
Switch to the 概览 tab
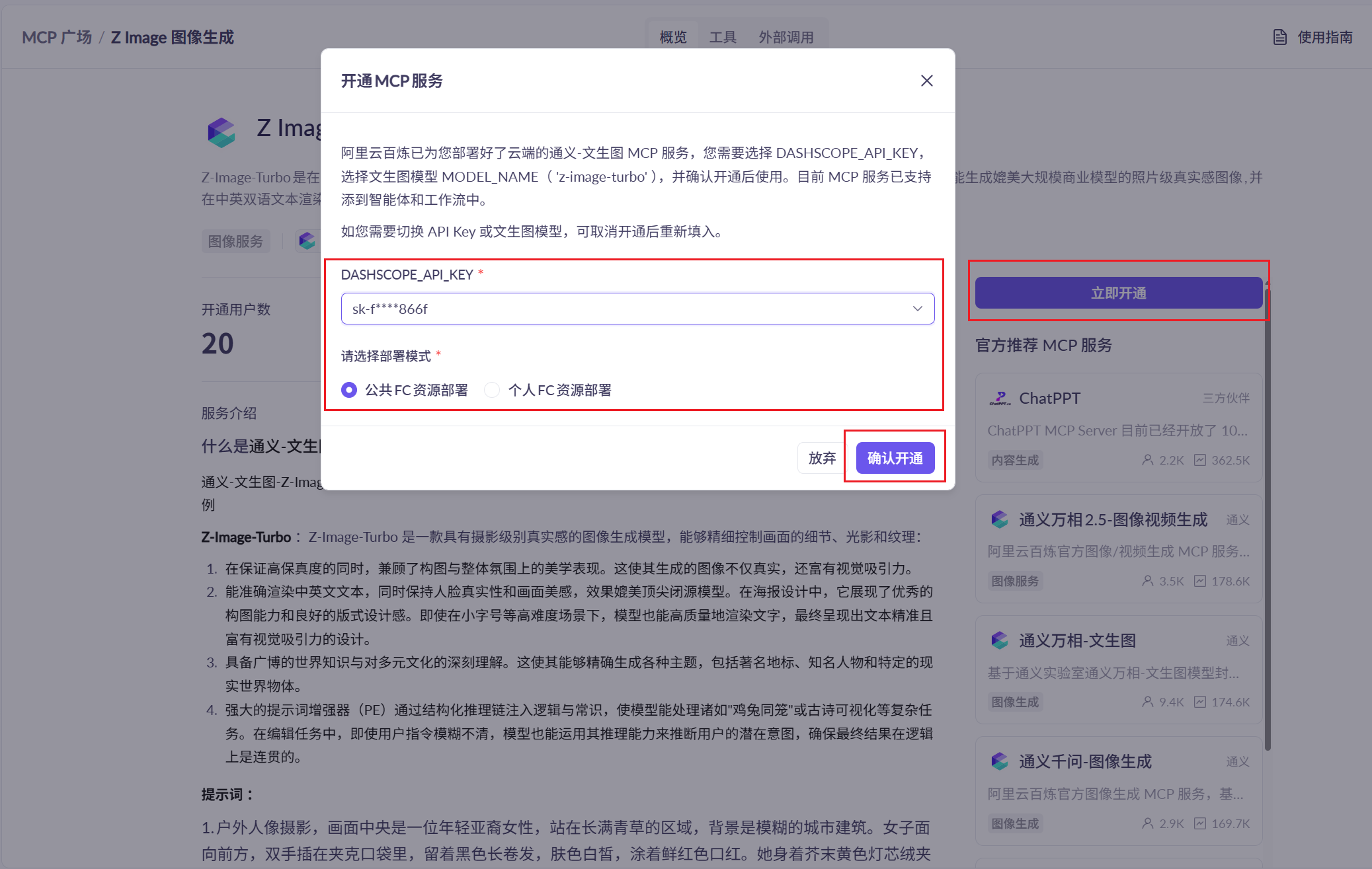(x=673, y=37)
